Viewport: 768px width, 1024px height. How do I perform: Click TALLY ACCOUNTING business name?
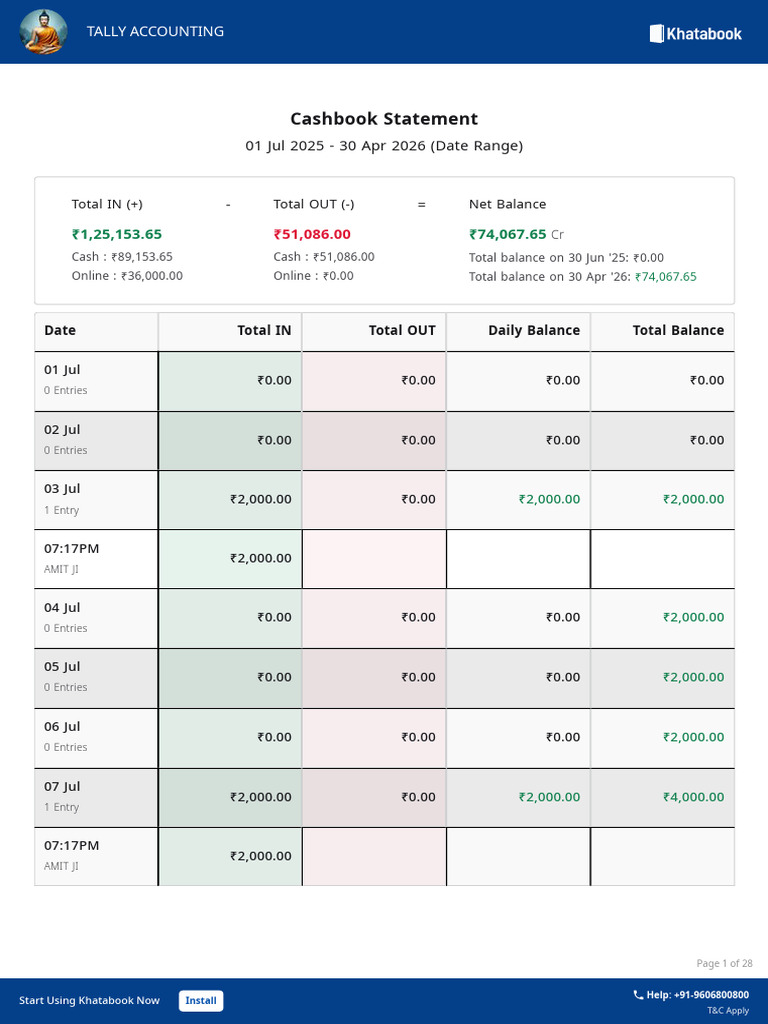(x=155, y=31)
